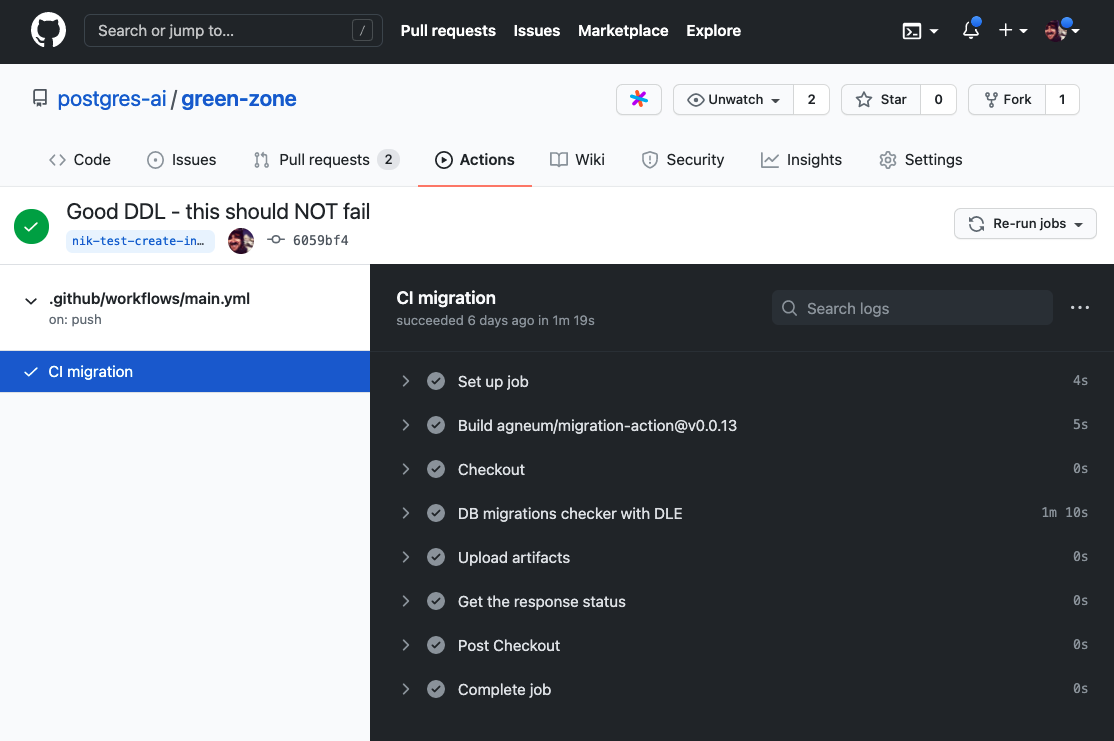Switch to the Code tab
The width and height of the screenshot is (1114, 741).
(x=80, y=160)
